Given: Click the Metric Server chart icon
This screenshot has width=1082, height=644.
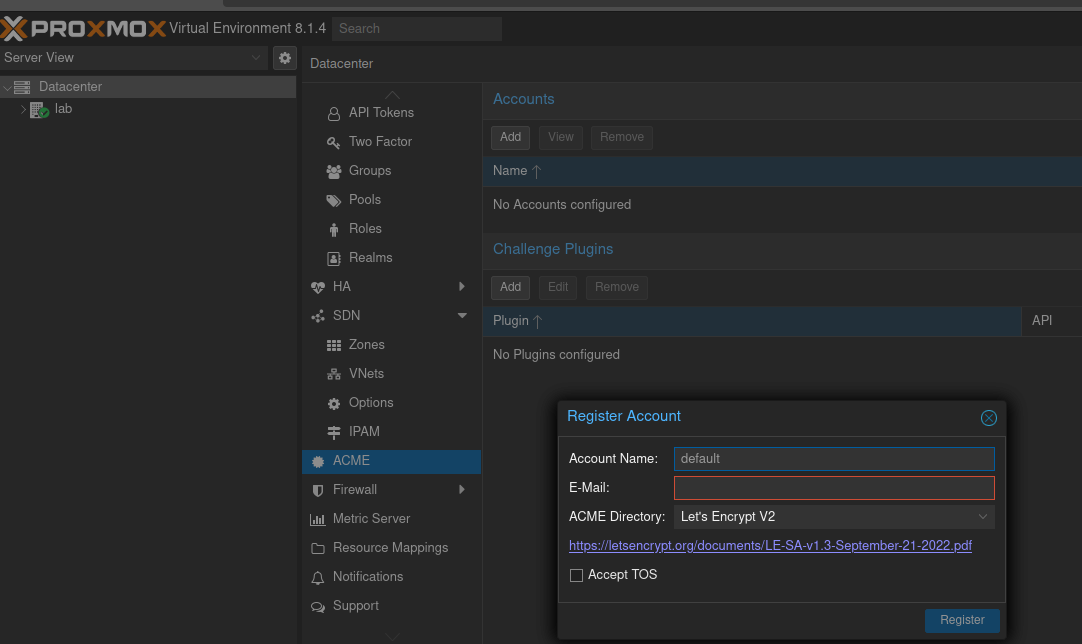Looking at the screenshot, I should click(318, 519).
